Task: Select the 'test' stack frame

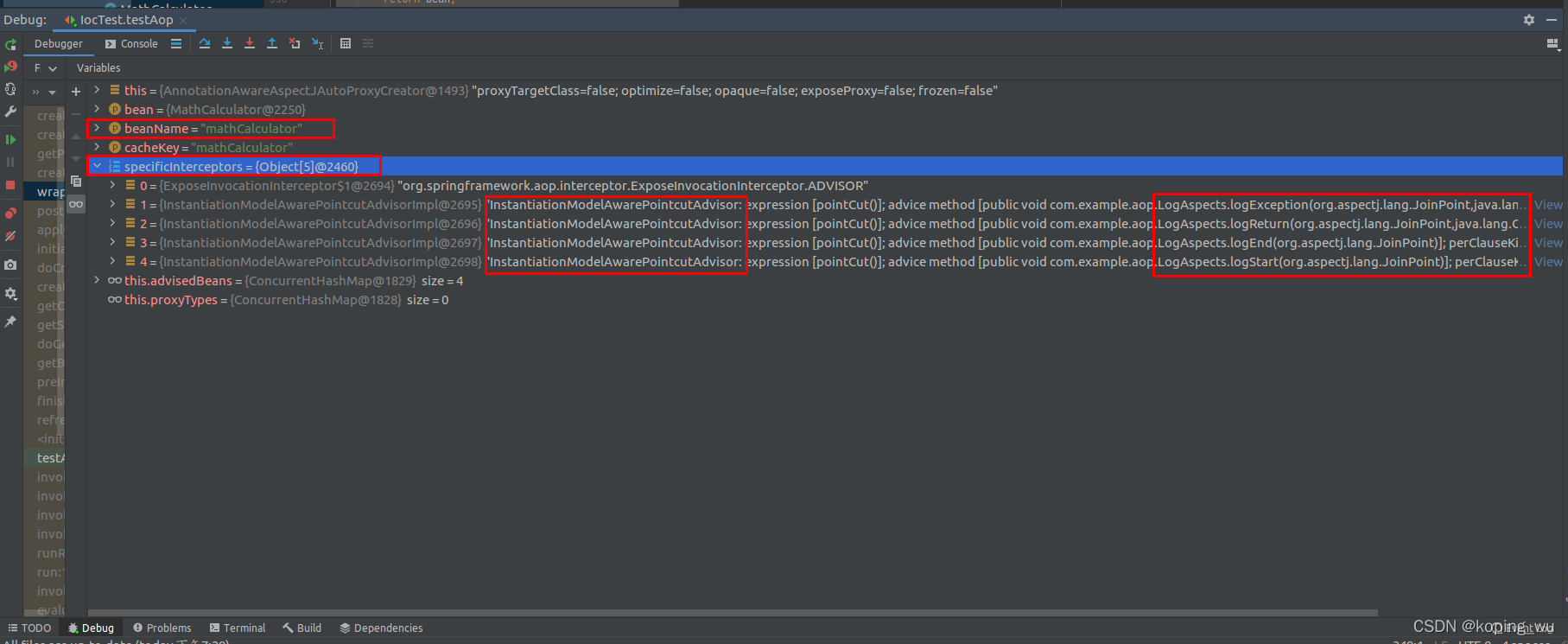Action: (45, 458)
